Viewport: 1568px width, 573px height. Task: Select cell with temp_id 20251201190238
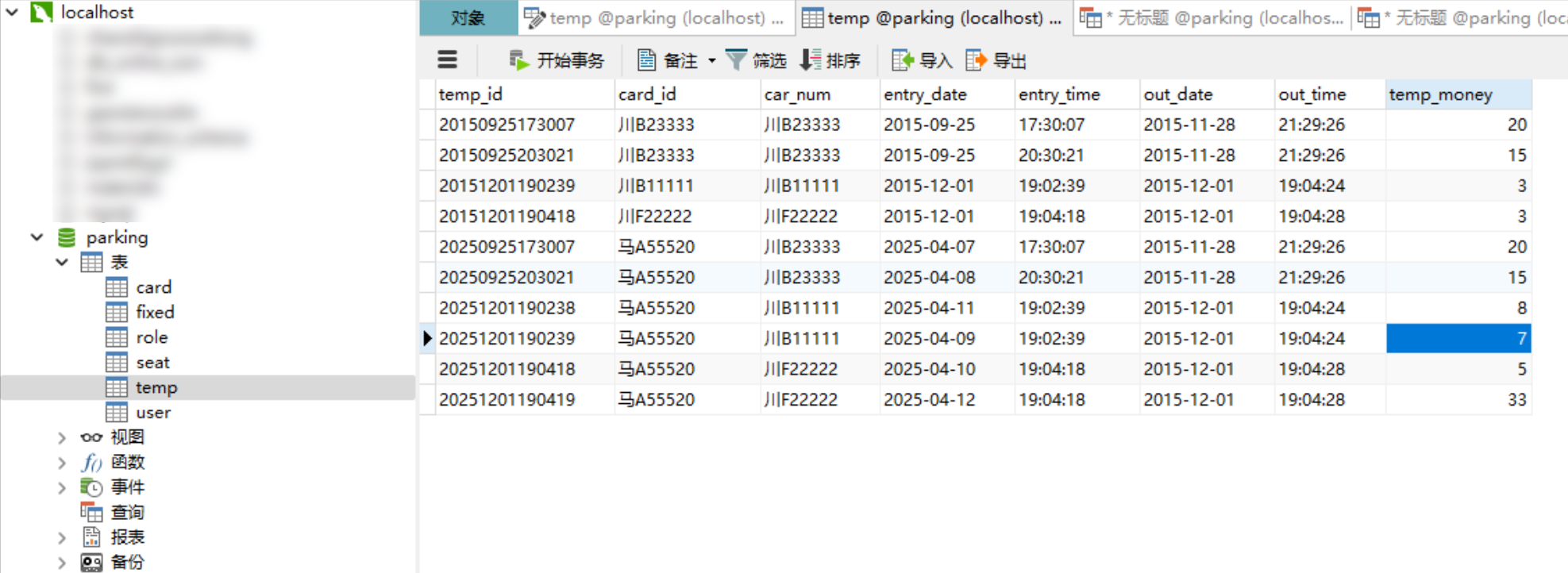pos(525,308)
